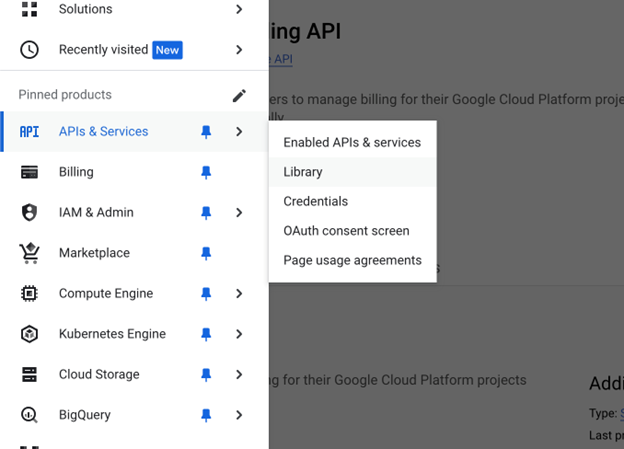Unpin IAM & Admin
Image resolution: width=624 pixels, height=449 pixels.
(206, 213)
